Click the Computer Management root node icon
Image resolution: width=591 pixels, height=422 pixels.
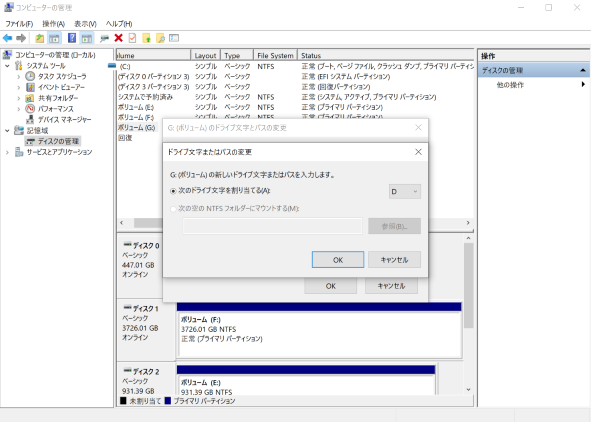7,55
